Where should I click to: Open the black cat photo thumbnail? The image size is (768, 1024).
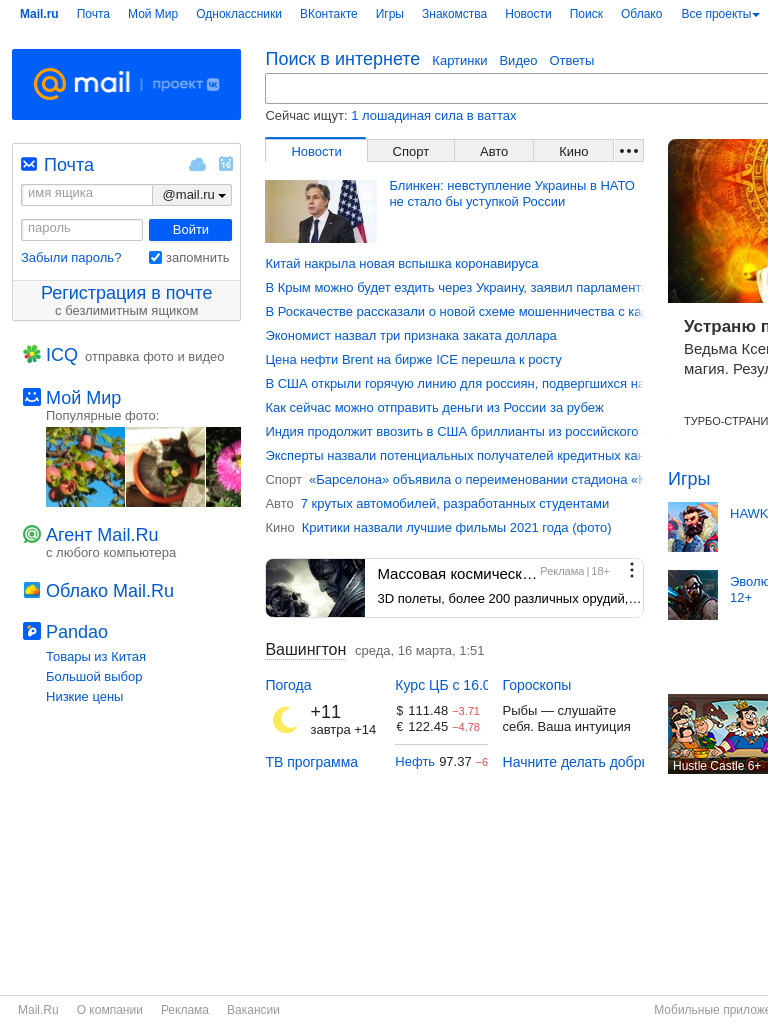(x=165, y=467)
